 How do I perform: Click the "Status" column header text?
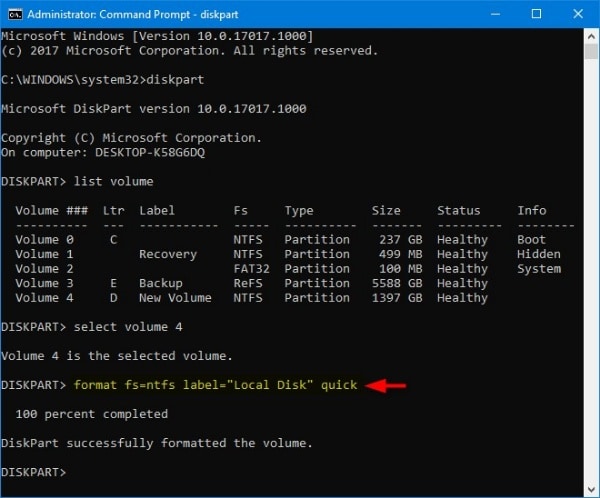(x=458, y=211)
